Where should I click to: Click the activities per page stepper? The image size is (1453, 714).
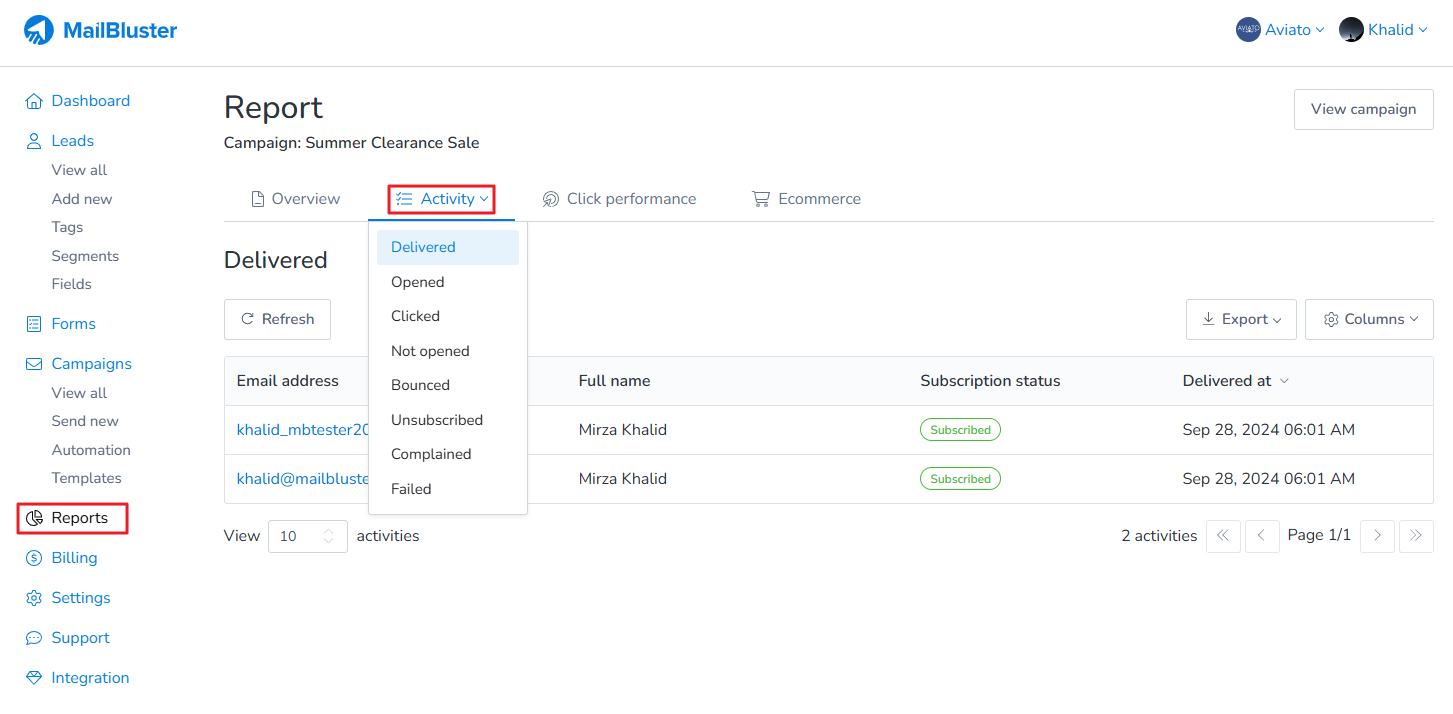(x=328, y=536)
